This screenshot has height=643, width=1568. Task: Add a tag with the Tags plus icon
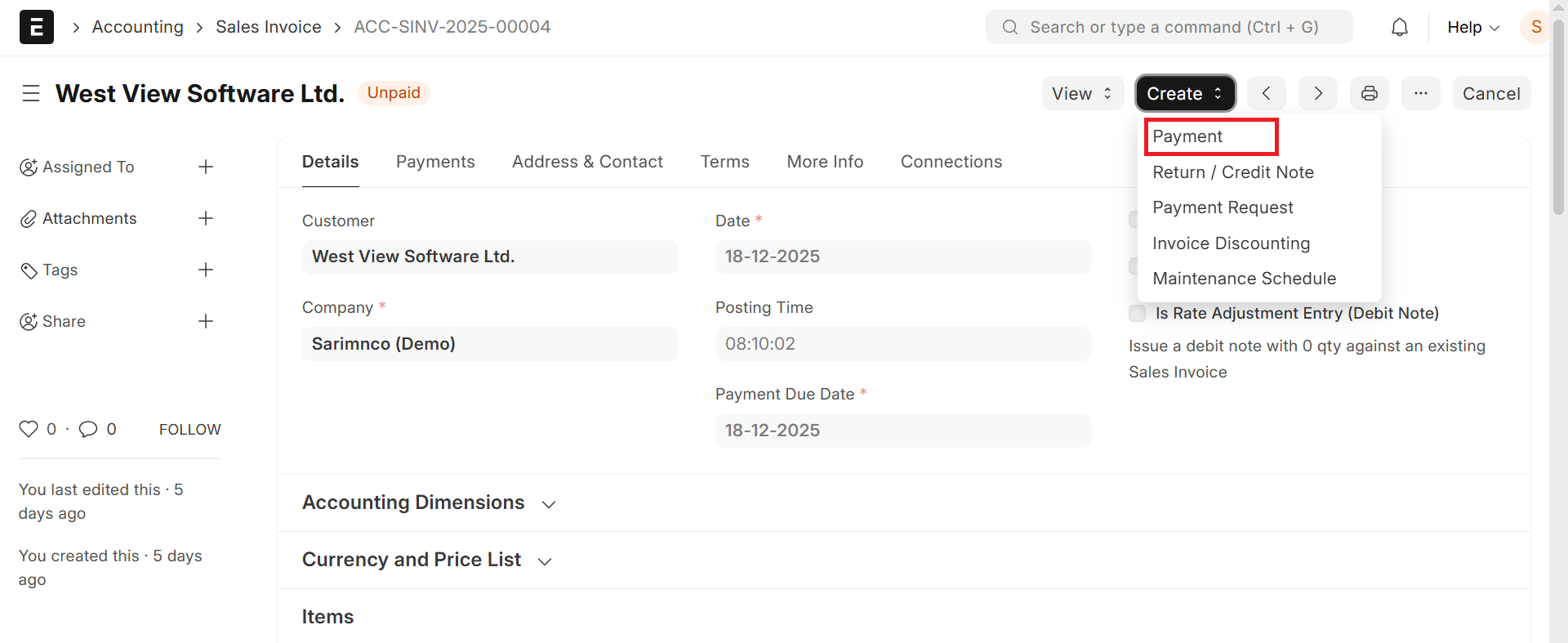tap(206, 270)
